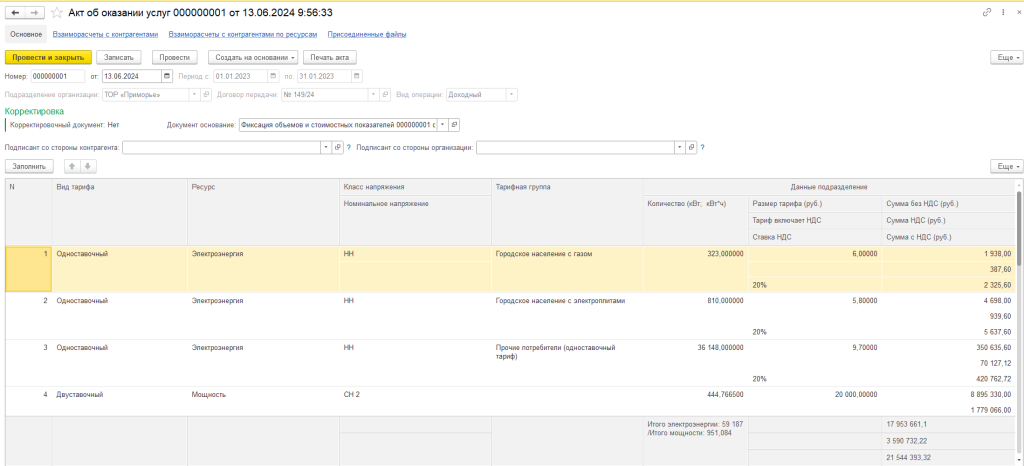The width and height of the screenshot is (1024, 466).
Task: Expand the Подписант со стороны контрагента dropdown list
Action: click(325, 147)
